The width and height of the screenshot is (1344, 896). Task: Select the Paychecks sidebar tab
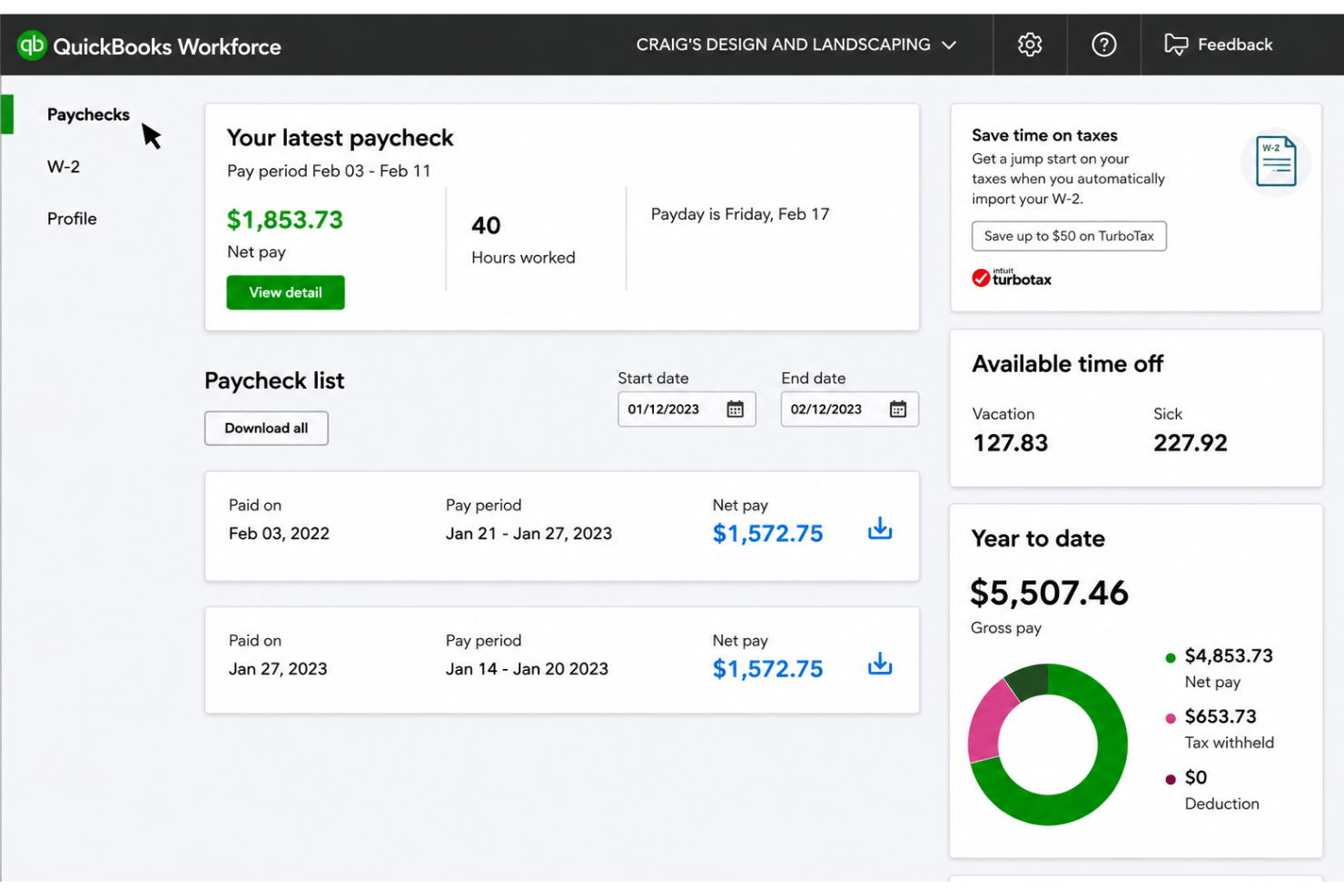[x=88, y=114]
